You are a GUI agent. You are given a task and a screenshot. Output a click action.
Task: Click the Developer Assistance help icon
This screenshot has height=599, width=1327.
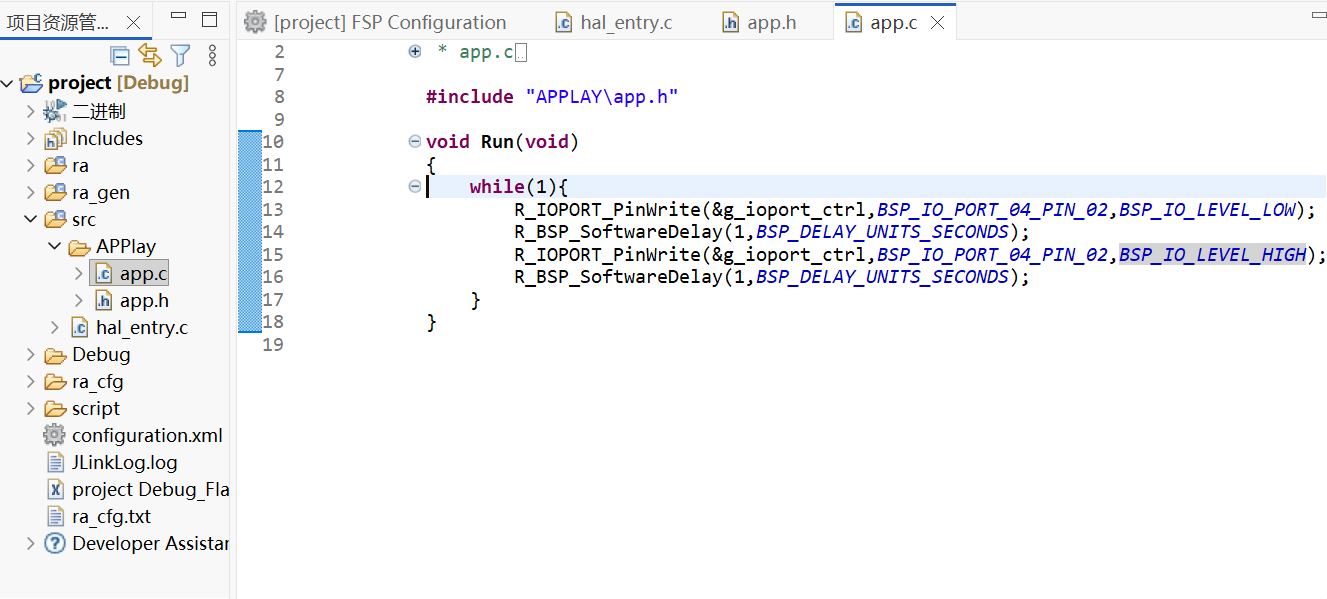(x=55, y=543)
